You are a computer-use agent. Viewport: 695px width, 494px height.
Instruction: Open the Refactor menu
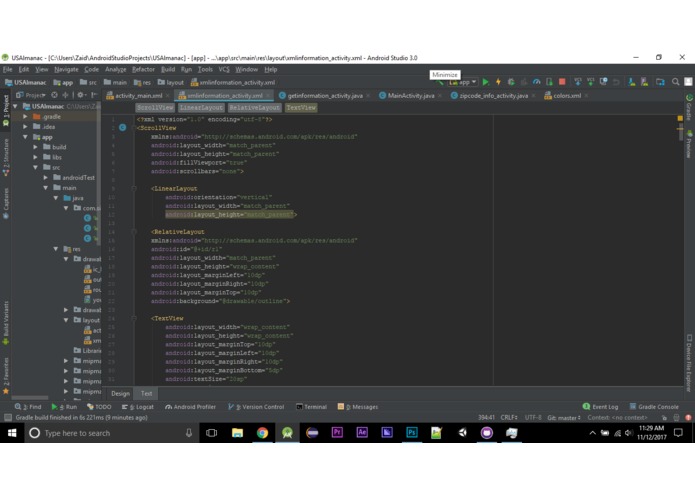[143, 70]
